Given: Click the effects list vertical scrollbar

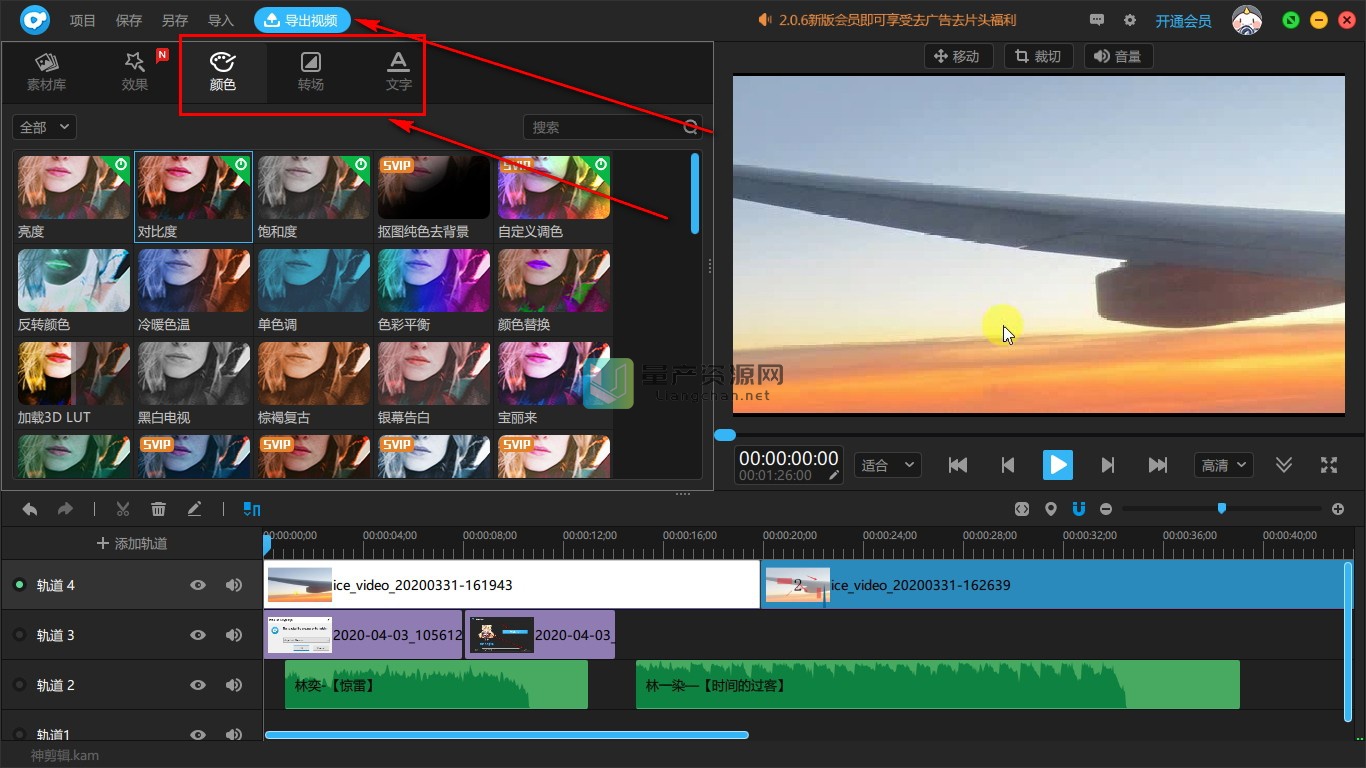Looking at the screenshot, I should click(x=695, y=193).
